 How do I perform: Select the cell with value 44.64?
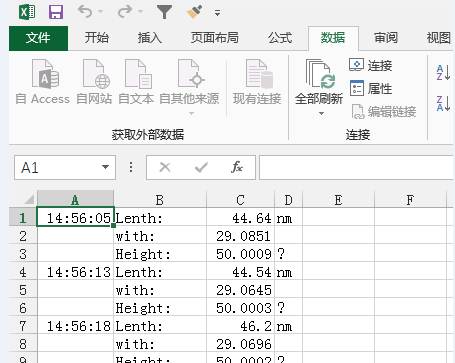(x=240, y=218)
